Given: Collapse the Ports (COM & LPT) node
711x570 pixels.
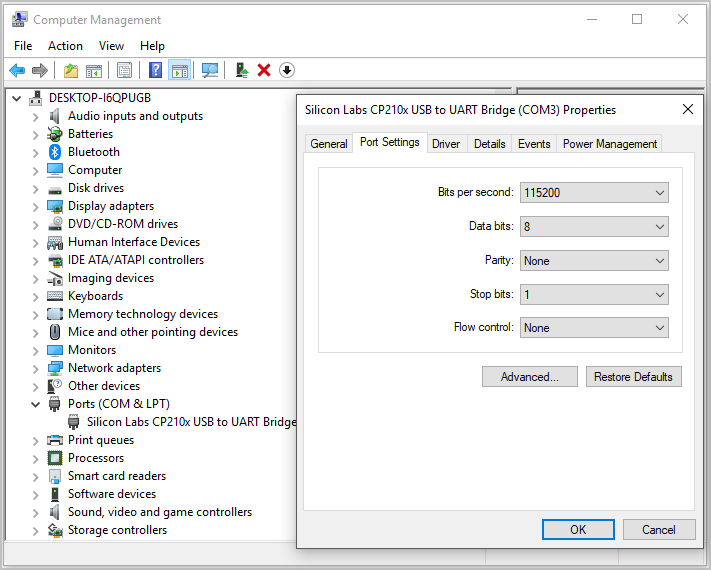Looking at the screenshot, I should (35, 404).
